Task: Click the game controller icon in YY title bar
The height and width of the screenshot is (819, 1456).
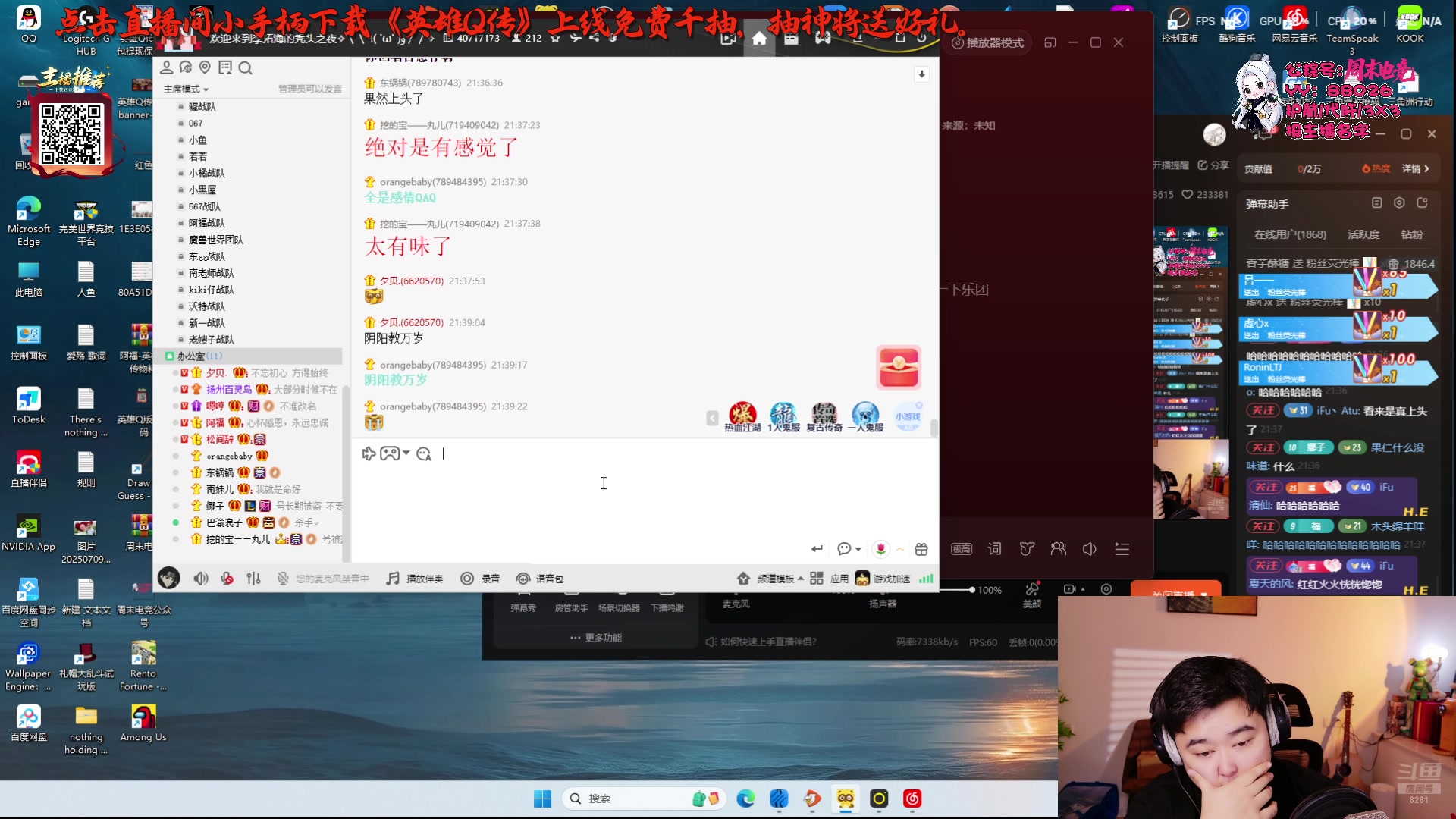Action: click(x=823, y=38)
